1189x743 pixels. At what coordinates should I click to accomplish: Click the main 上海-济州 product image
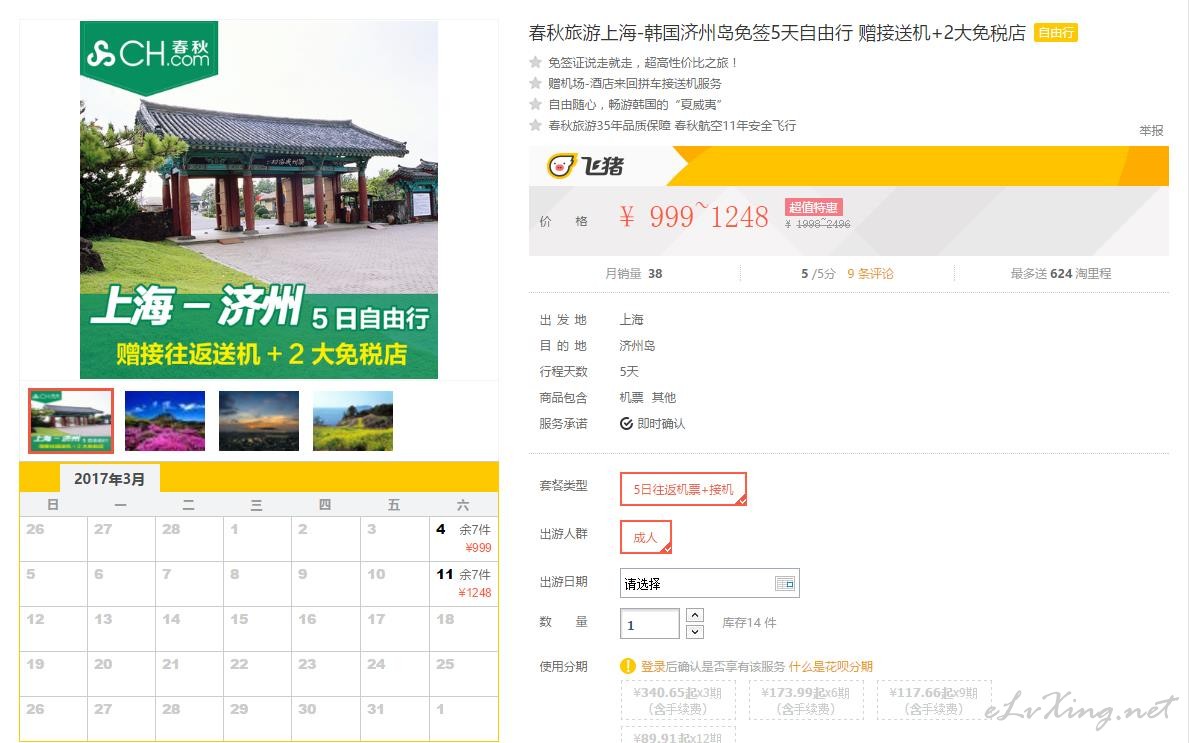[x=259, y=199]
